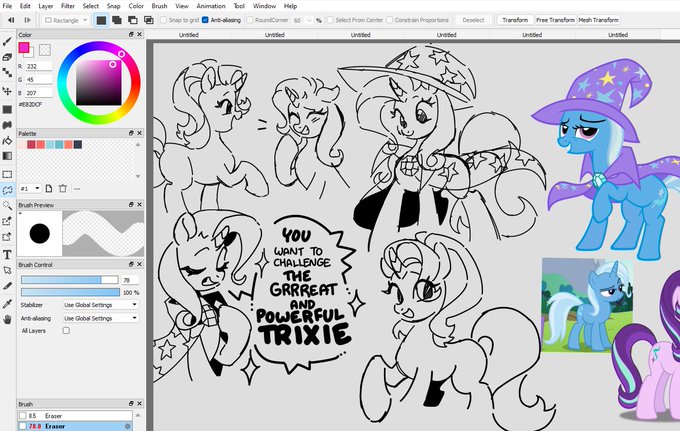Select the Magic Wand tool
The width and height of the screenshot is (680, 431).
click(7, 205)
